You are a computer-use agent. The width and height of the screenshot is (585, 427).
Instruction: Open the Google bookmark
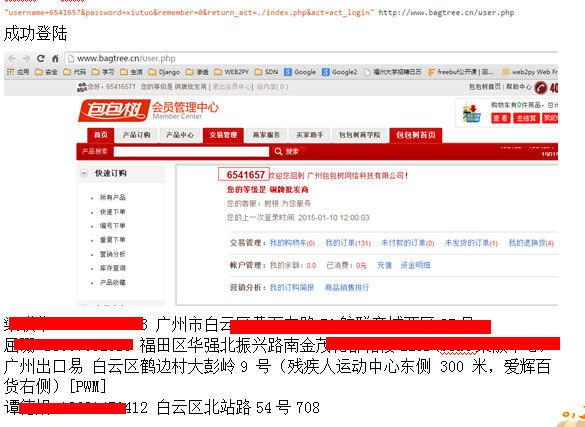(300, 72)
